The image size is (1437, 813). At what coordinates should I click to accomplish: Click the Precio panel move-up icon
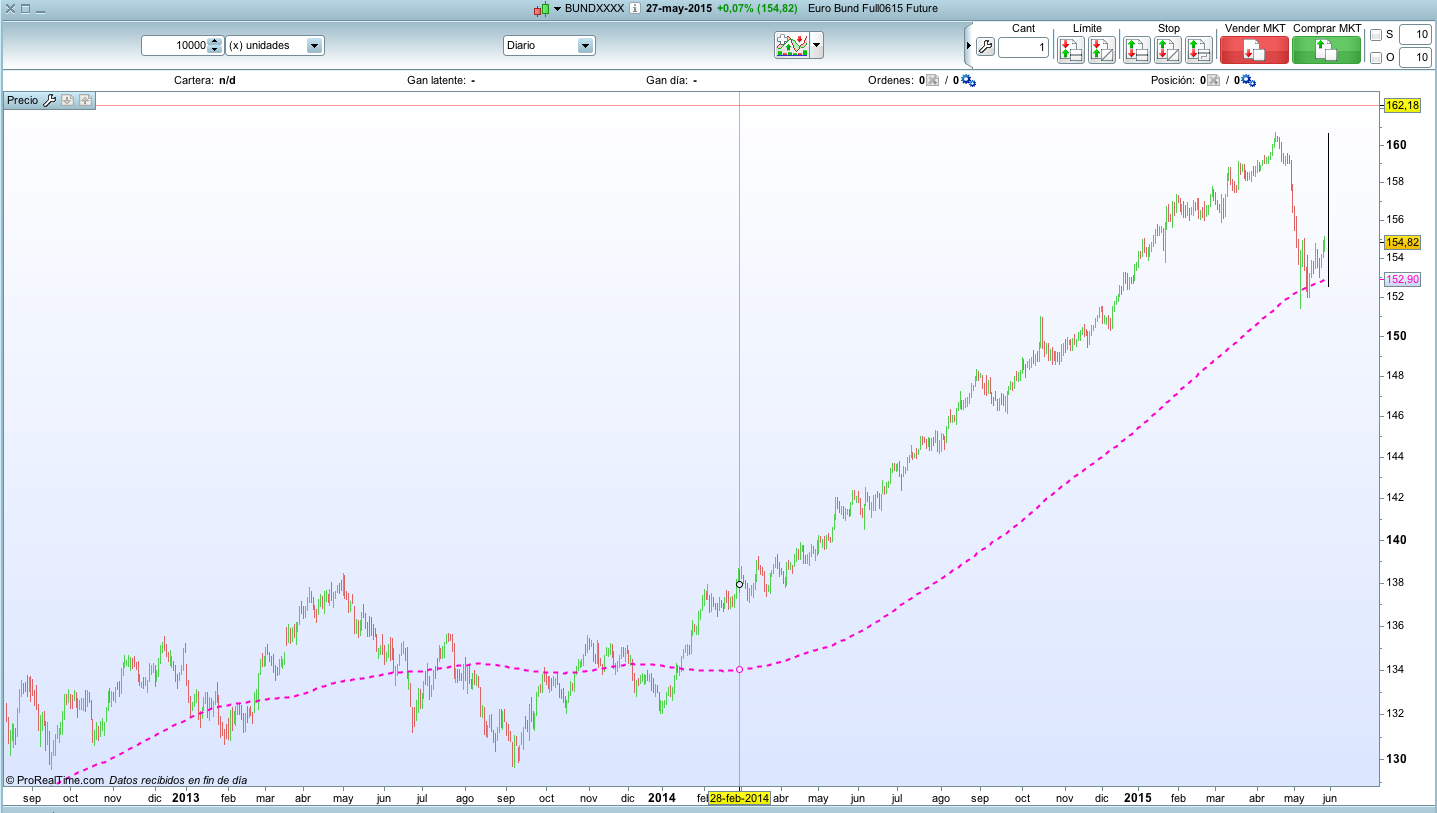pyautogui.click(x=85, y=100)
